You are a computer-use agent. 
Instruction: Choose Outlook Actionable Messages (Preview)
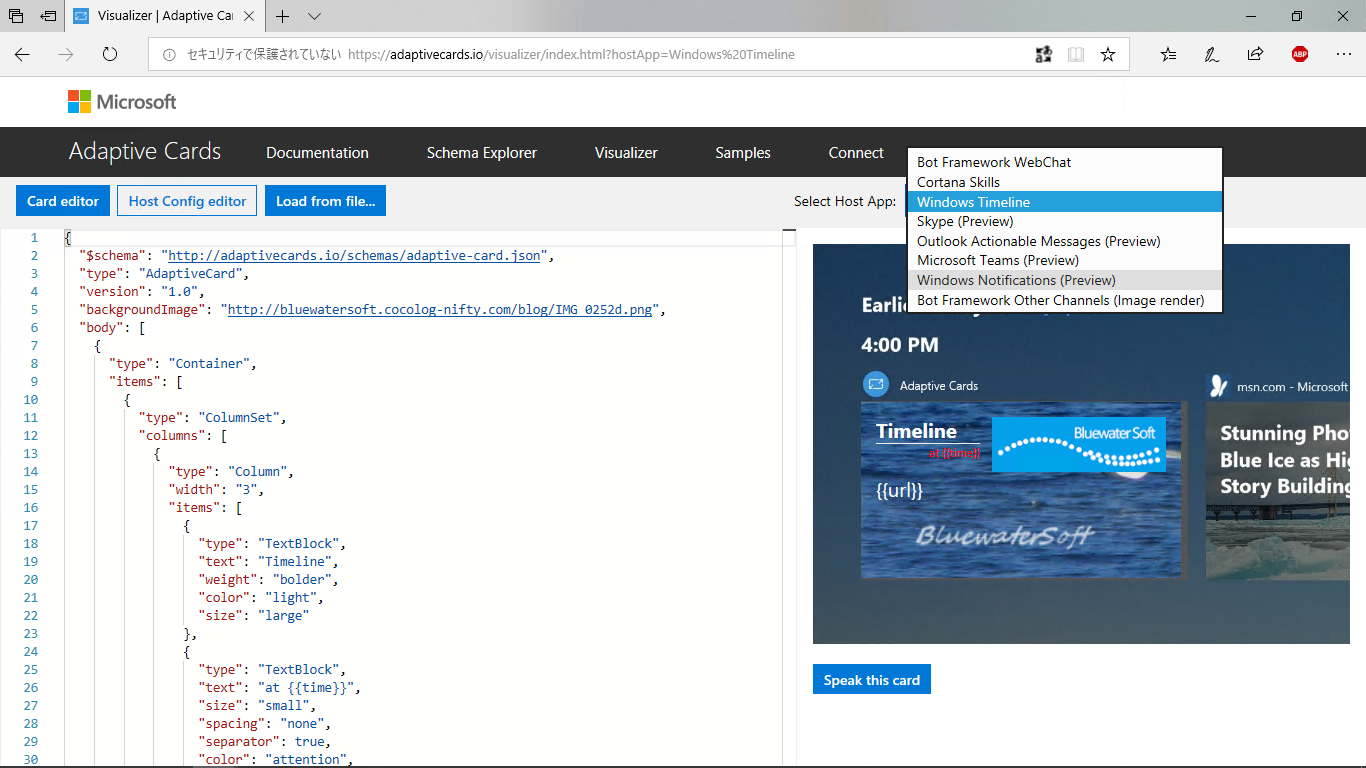coord(1065,241)
